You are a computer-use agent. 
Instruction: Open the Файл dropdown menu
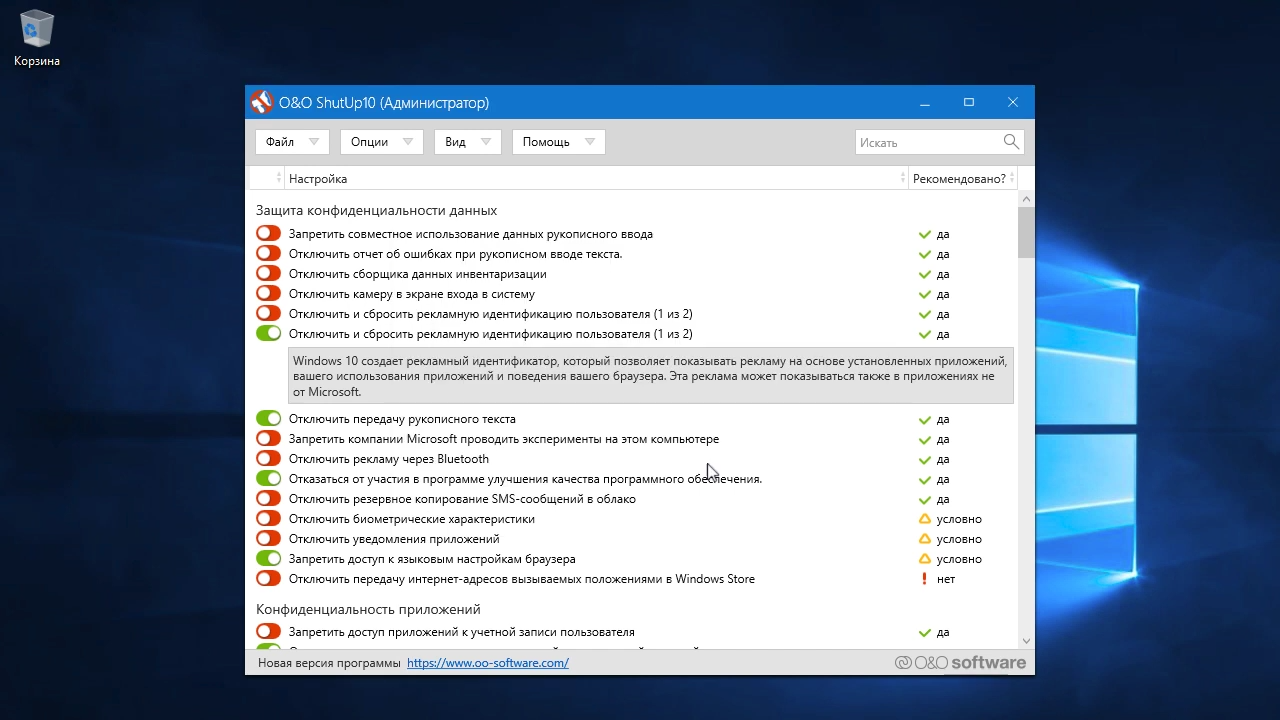click(x=292, y=142)
